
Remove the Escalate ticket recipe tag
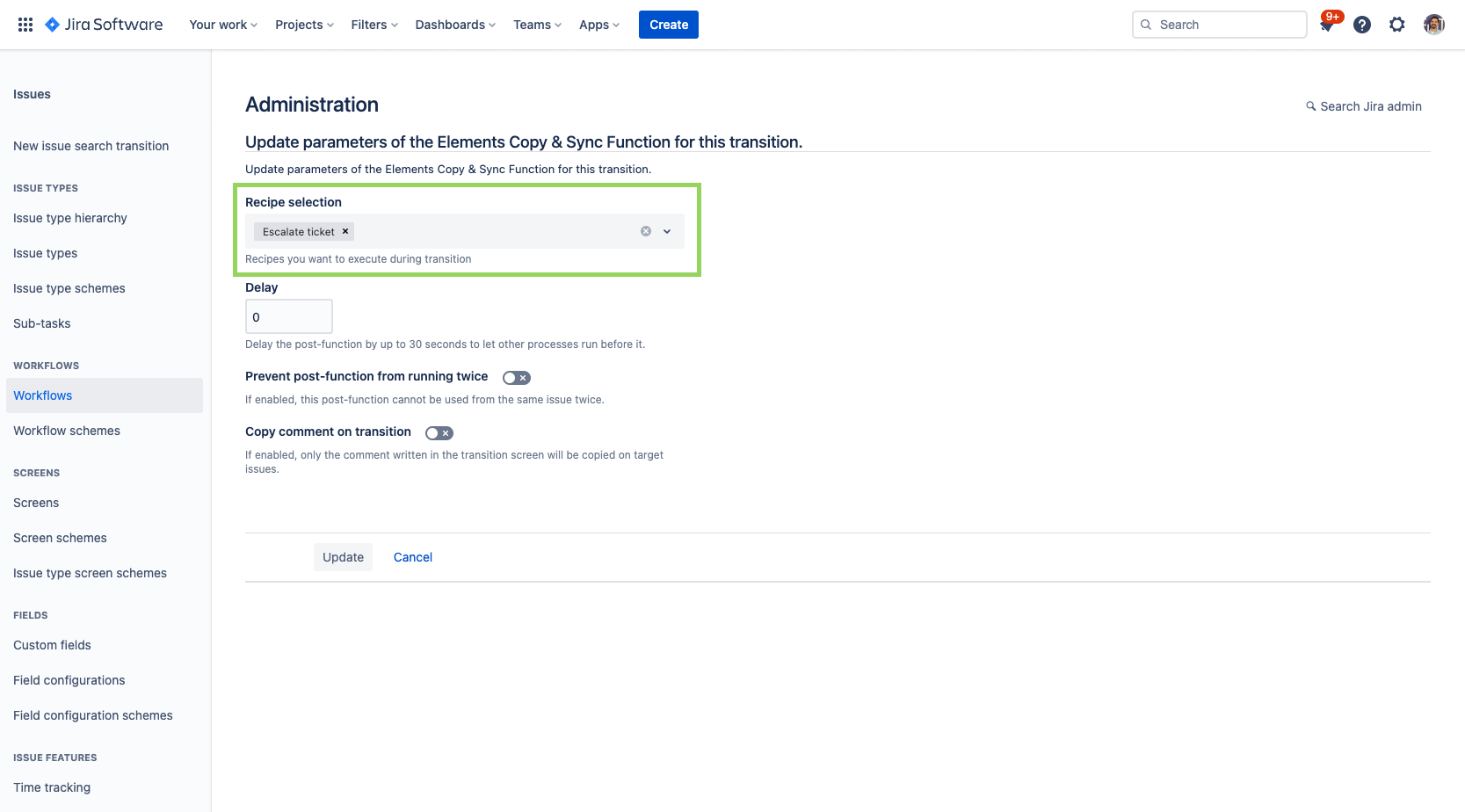pos(345,231)
